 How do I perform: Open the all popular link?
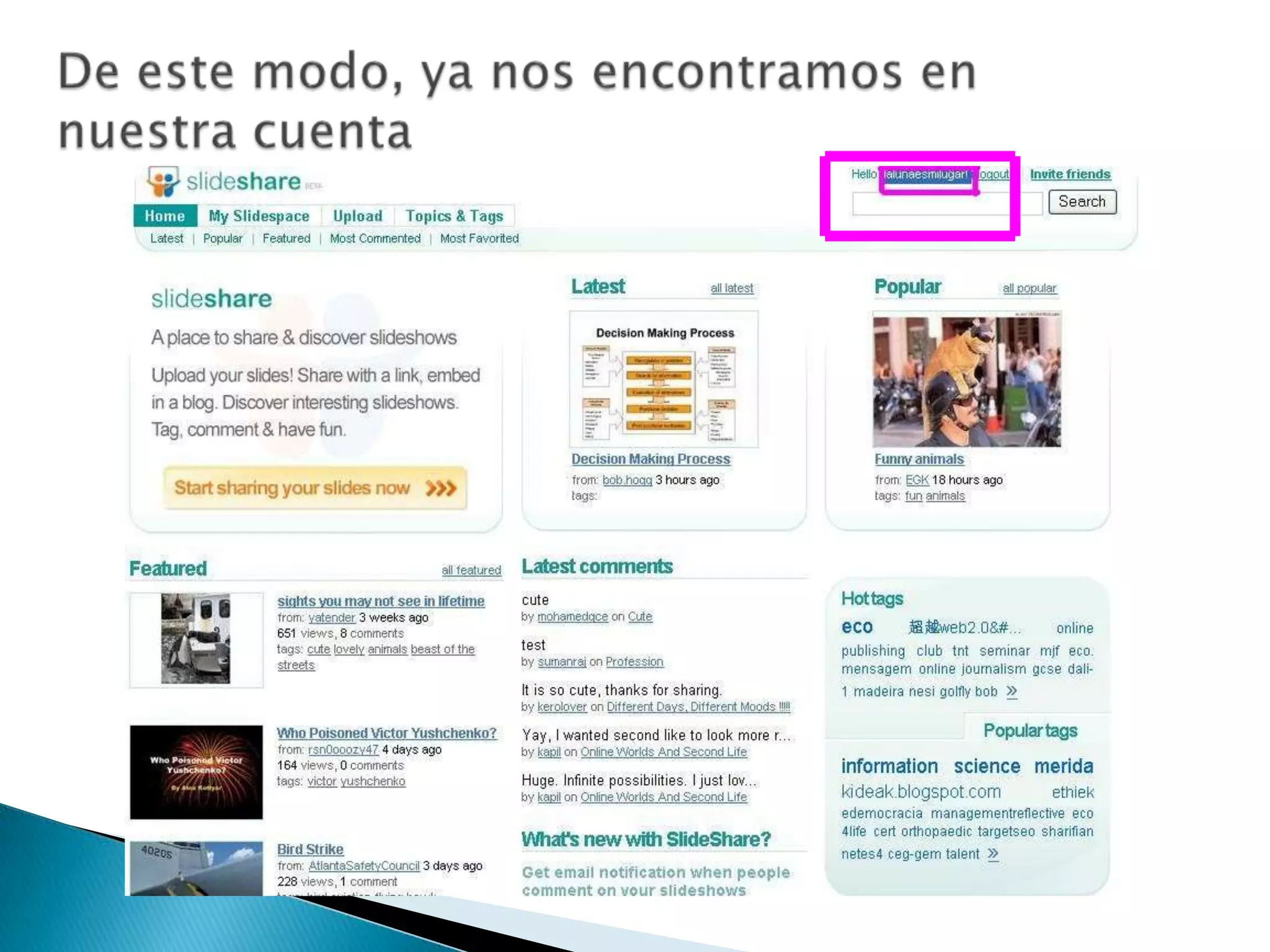pos(1029,288)
